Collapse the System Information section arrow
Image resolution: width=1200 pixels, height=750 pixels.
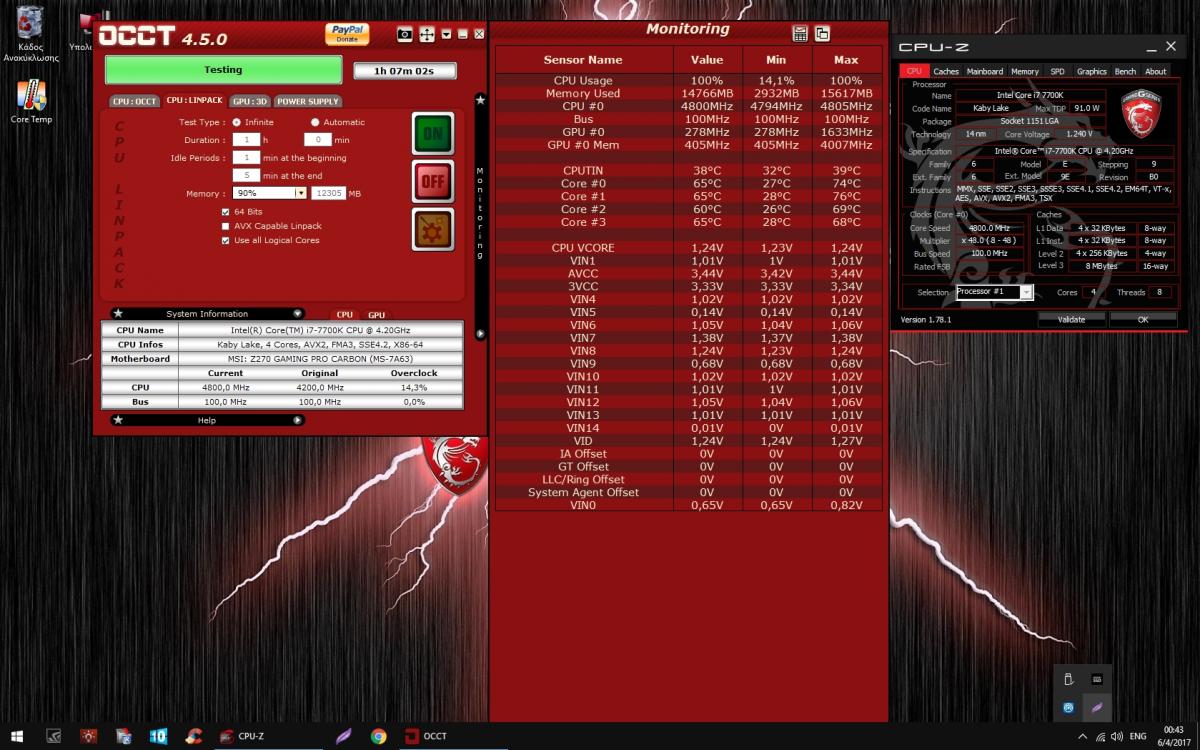[x=297, y=314]
